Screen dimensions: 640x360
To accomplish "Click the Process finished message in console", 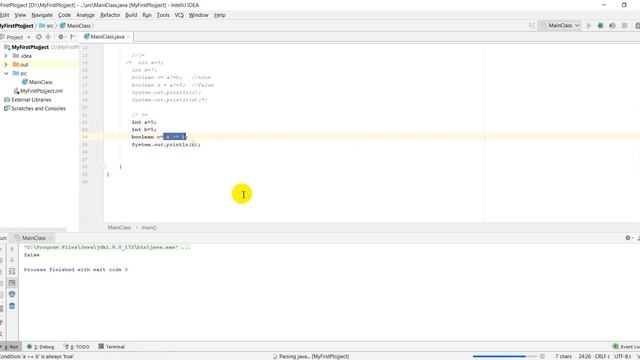I will click(76, 270).
